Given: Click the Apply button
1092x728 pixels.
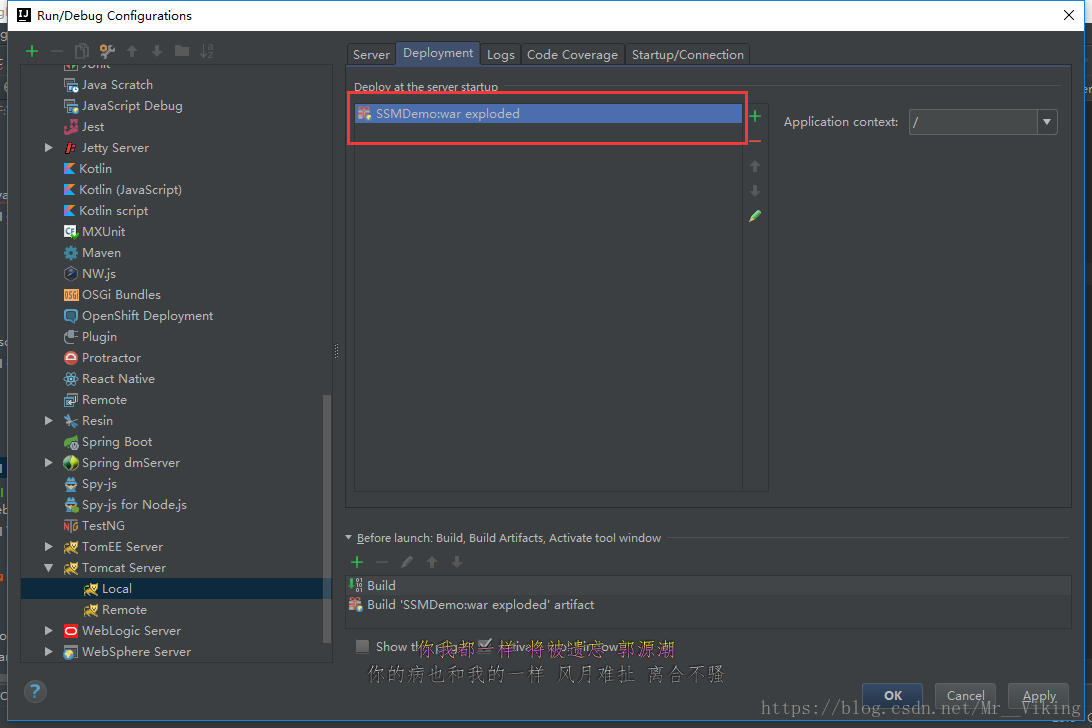Looking at the screenshot, I should 1039,695.
